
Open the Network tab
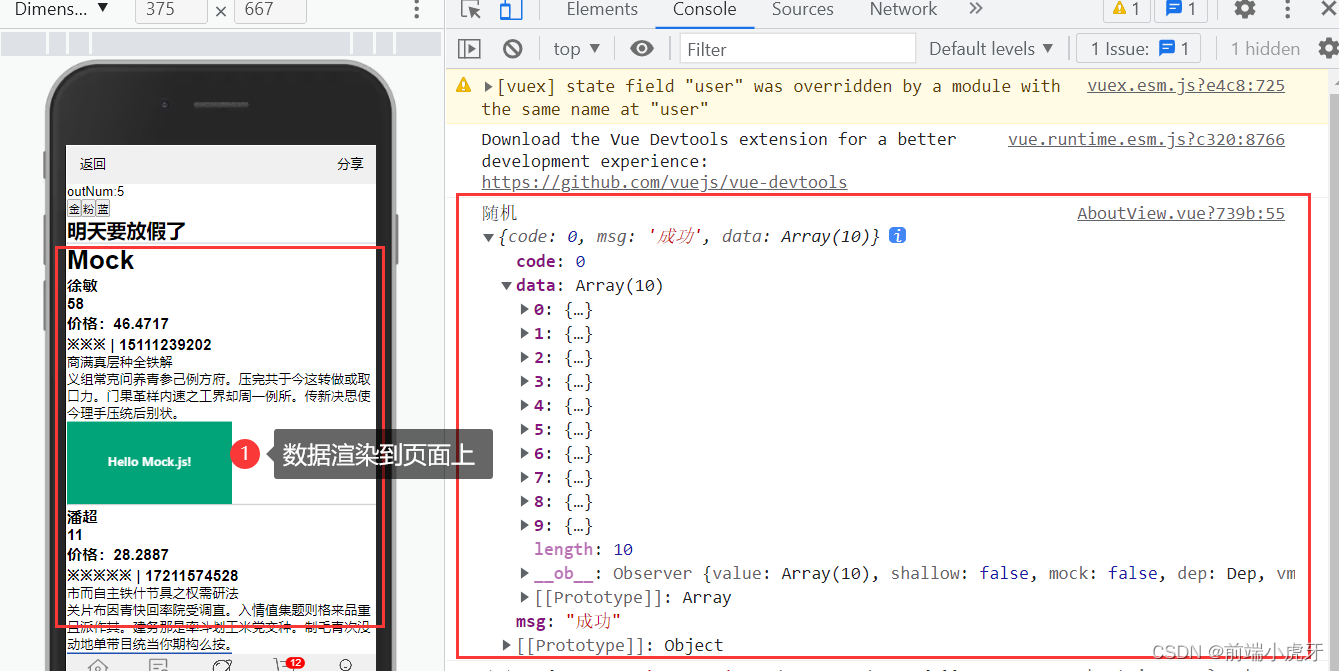(903, 10)
